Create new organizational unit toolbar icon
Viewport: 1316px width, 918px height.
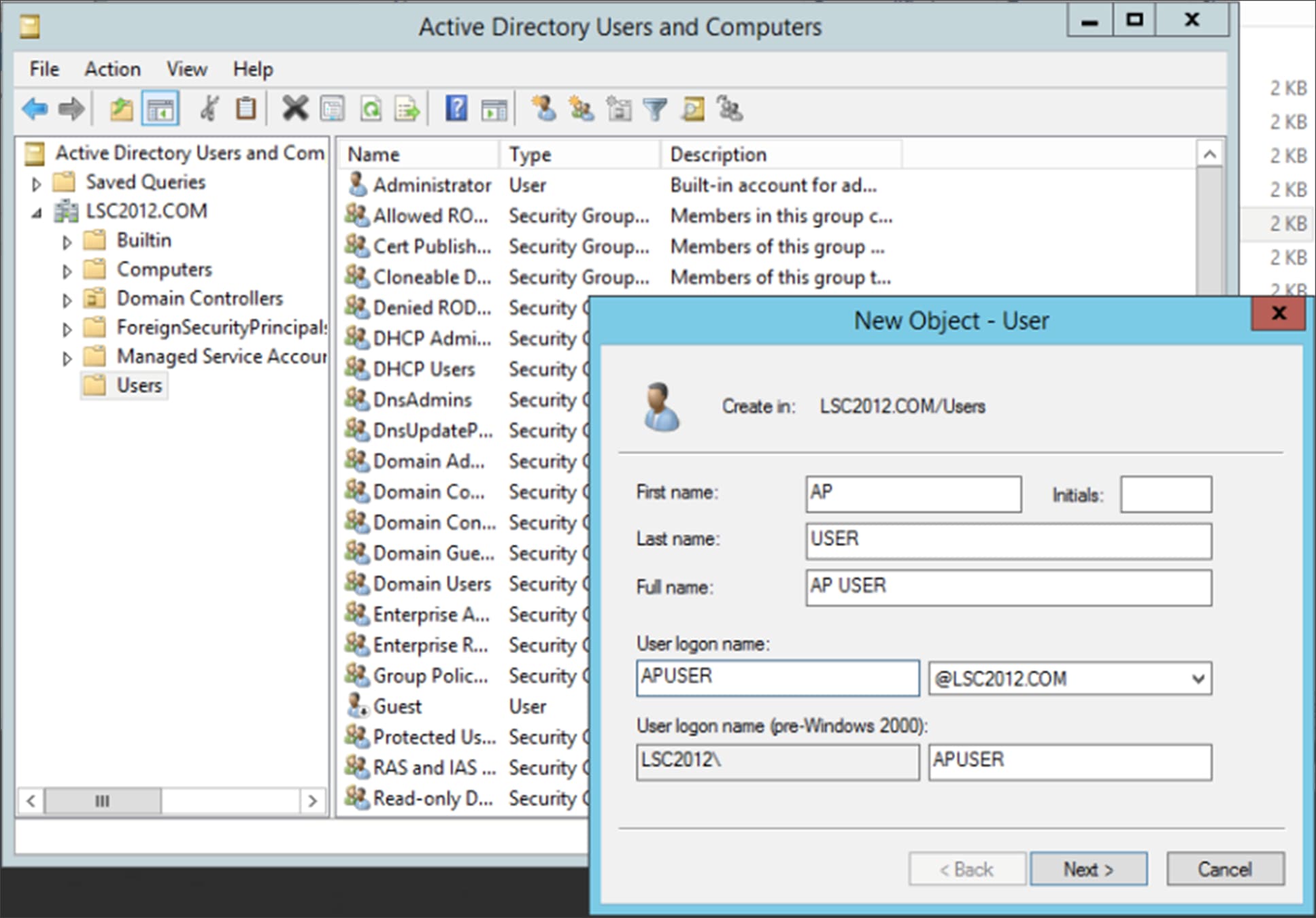[619, 109]
